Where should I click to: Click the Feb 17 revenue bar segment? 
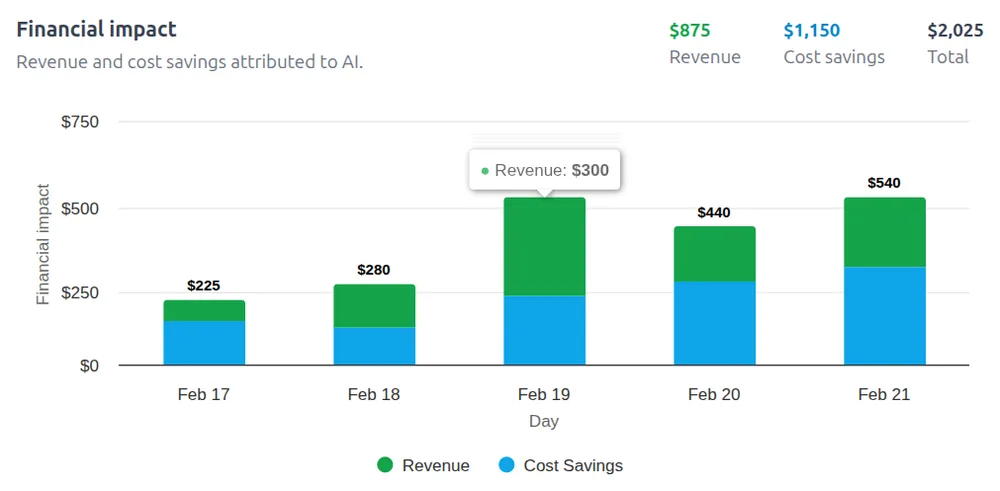pos(204,310)
